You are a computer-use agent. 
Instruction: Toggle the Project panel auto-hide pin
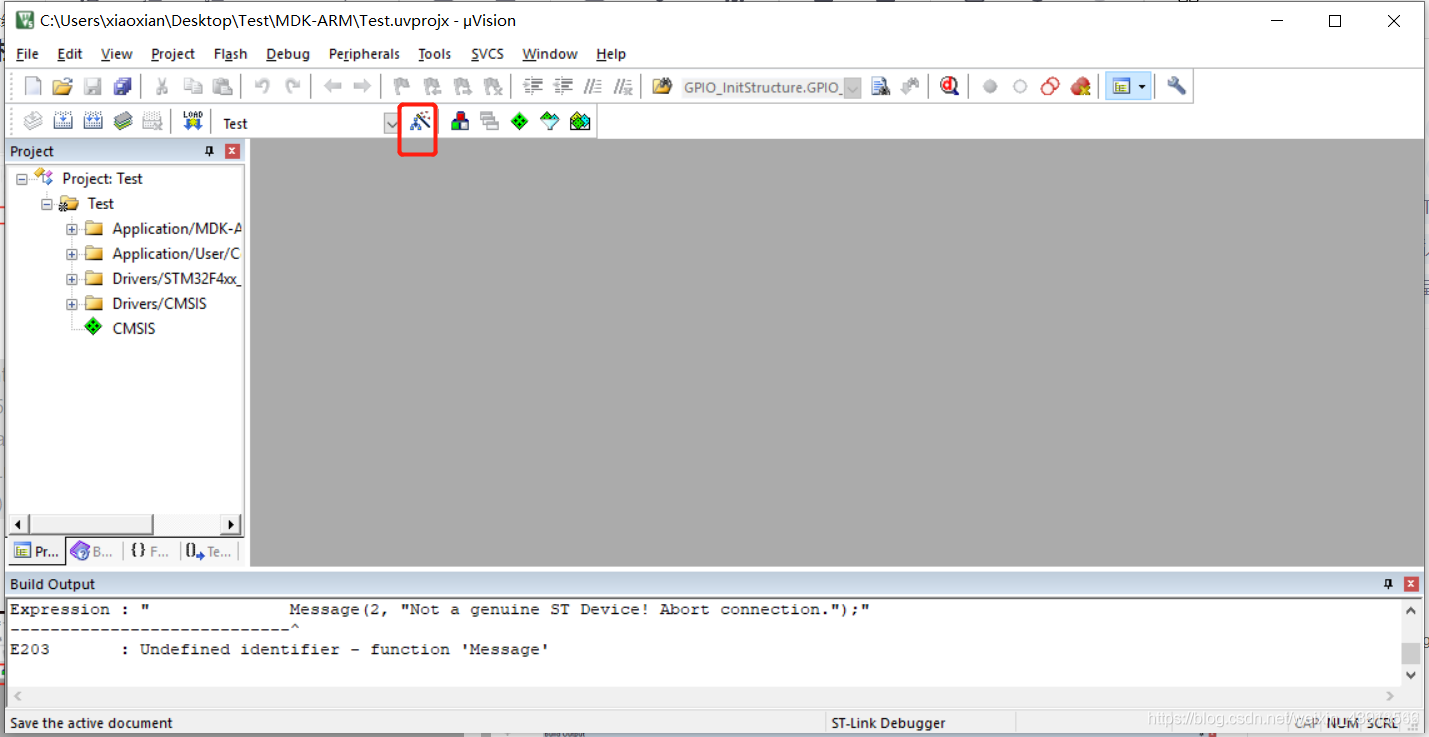pos(209,151)
